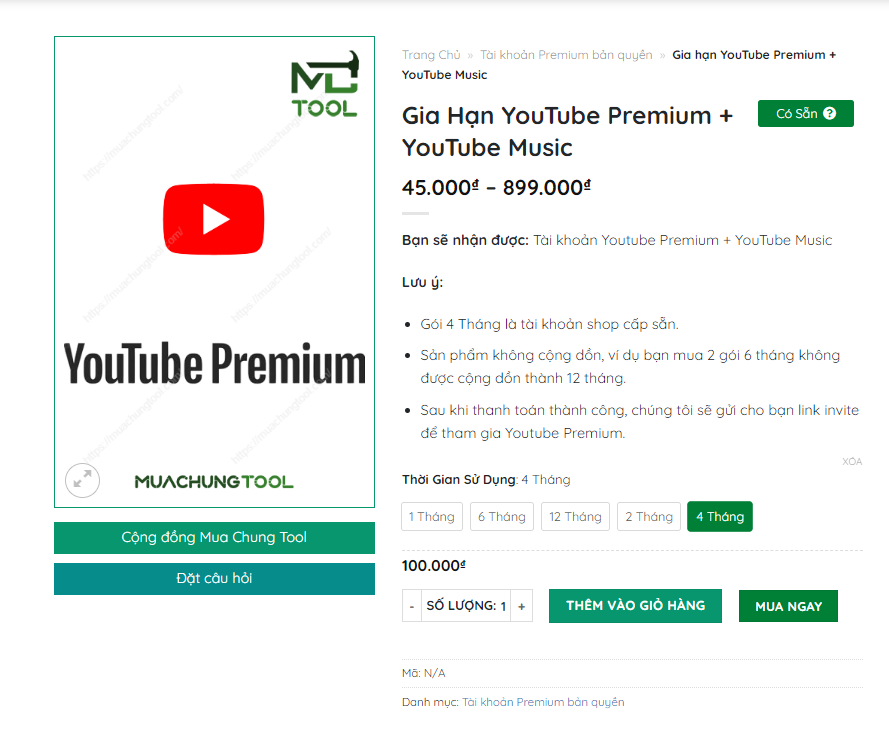Select the 1 Tháng duration option
Image resolution: width=889 pixels, height=737 pixels.
point(432,516)
